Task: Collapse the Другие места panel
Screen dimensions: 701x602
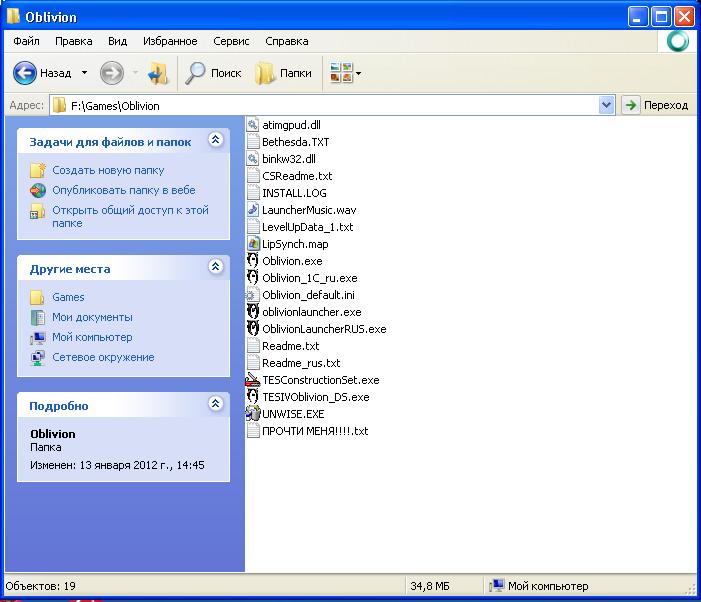Action: pos(215,267)
